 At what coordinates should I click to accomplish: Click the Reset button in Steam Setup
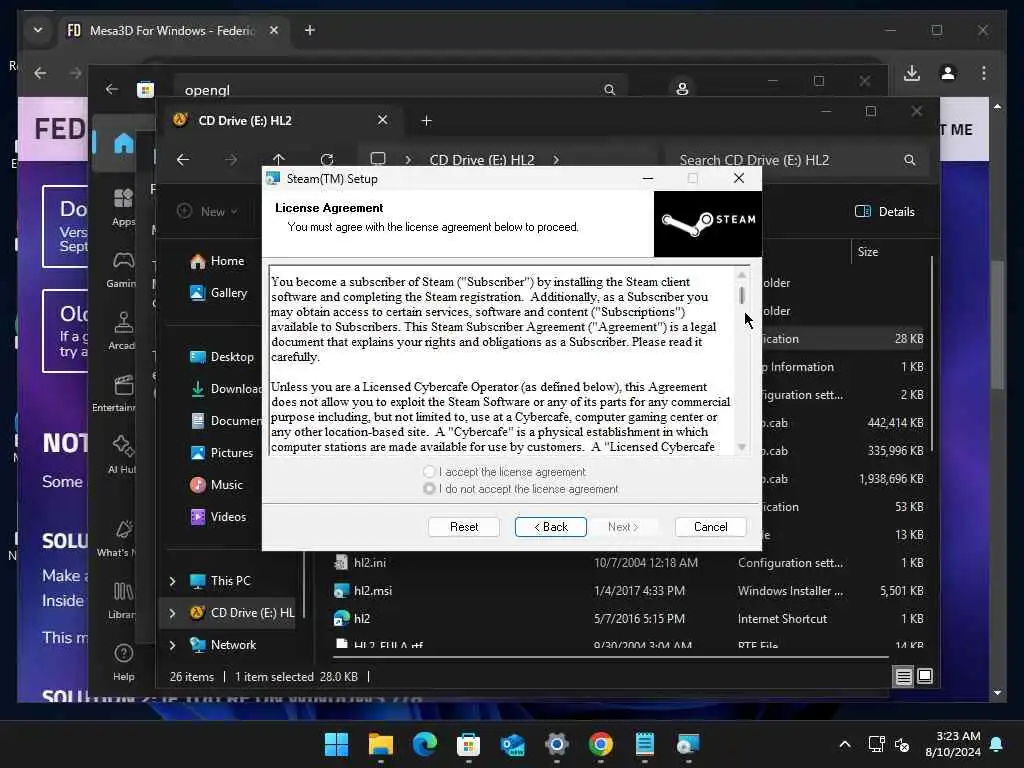tap(464, 527)
